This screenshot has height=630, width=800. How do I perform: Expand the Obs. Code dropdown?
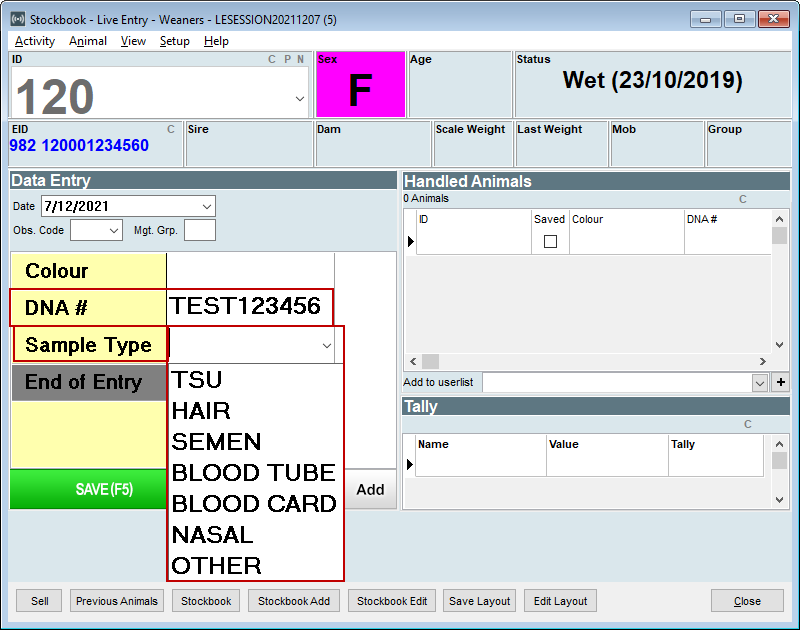tap(114, 231)
